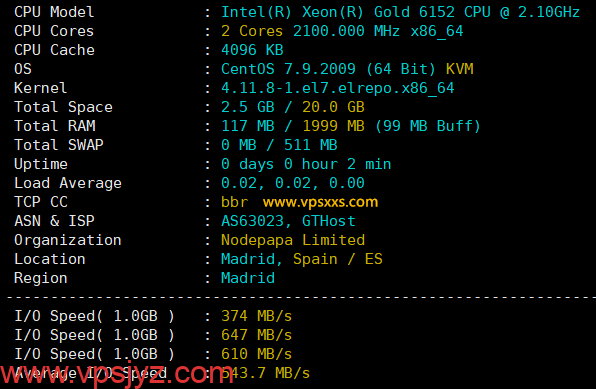Click the Madrid, Spain / ES location
596x389 pixels.
click(301, 259)
